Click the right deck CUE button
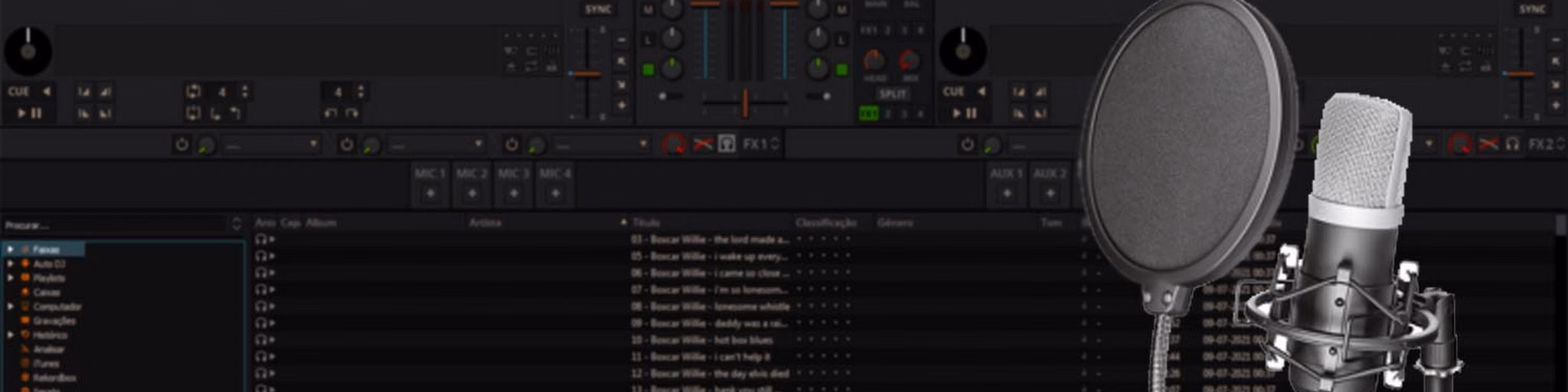Image resolution: width=1568 pixels, height=392 pixels. pyautogui.click(x=953, y=91)
